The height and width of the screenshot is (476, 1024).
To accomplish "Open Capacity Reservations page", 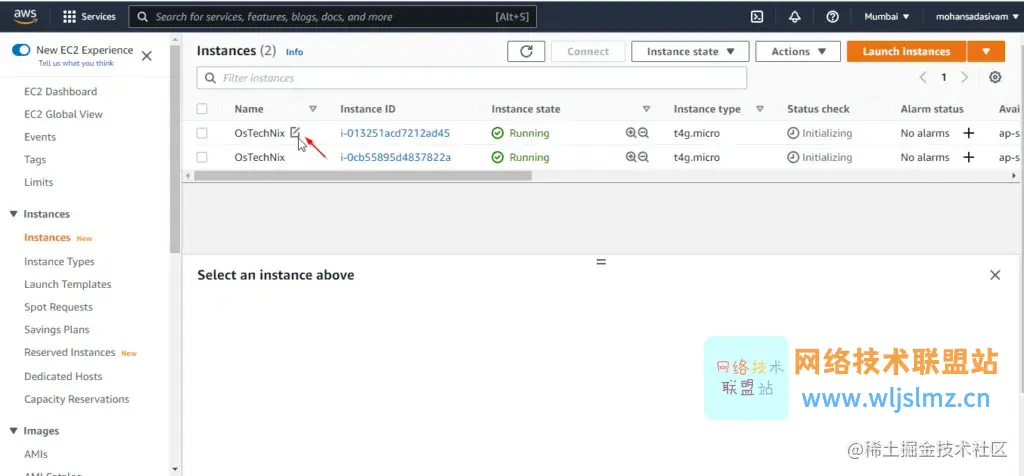I will [x=77, y=400].
